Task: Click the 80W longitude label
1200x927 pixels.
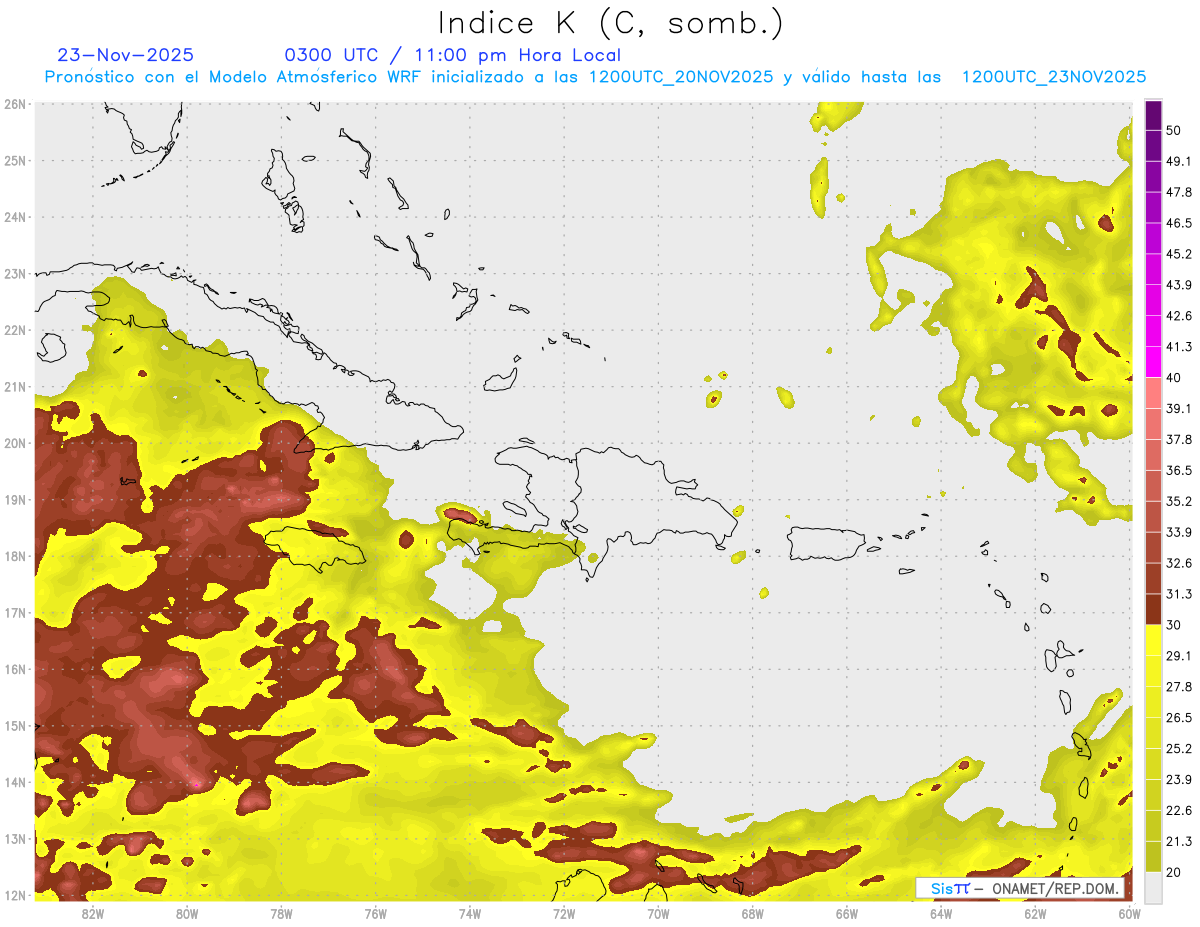Action: tap(187, 914)
